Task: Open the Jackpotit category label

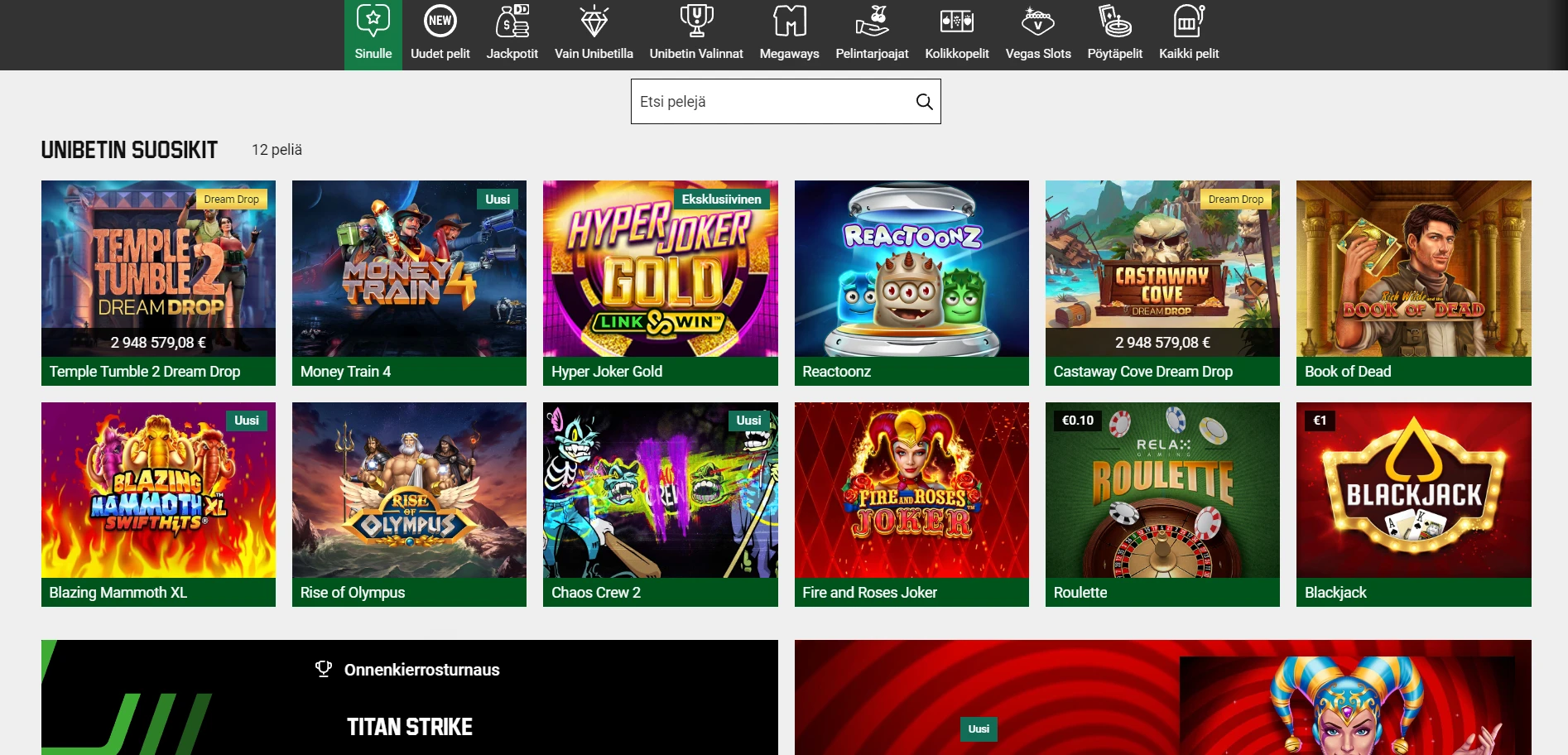Action: pos(512,54)
